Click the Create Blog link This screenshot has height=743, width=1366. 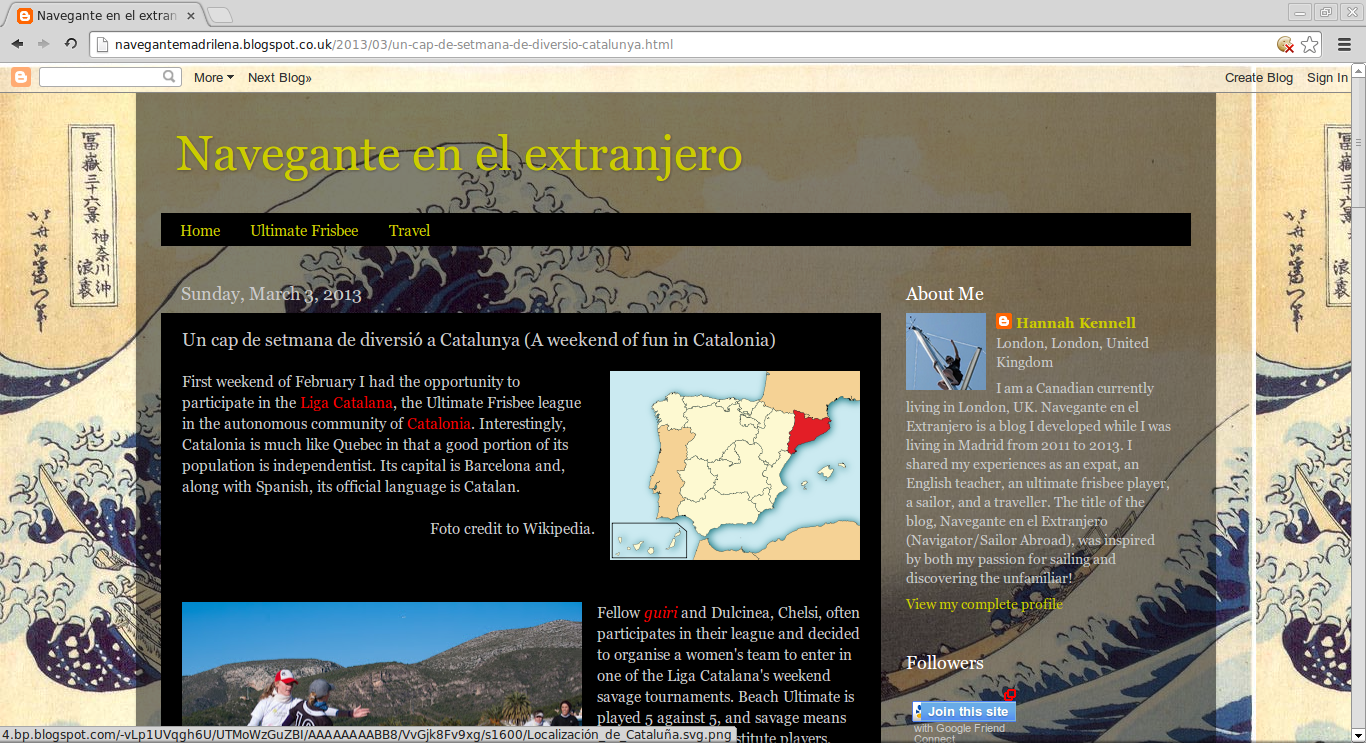(x=1259, y=77)
